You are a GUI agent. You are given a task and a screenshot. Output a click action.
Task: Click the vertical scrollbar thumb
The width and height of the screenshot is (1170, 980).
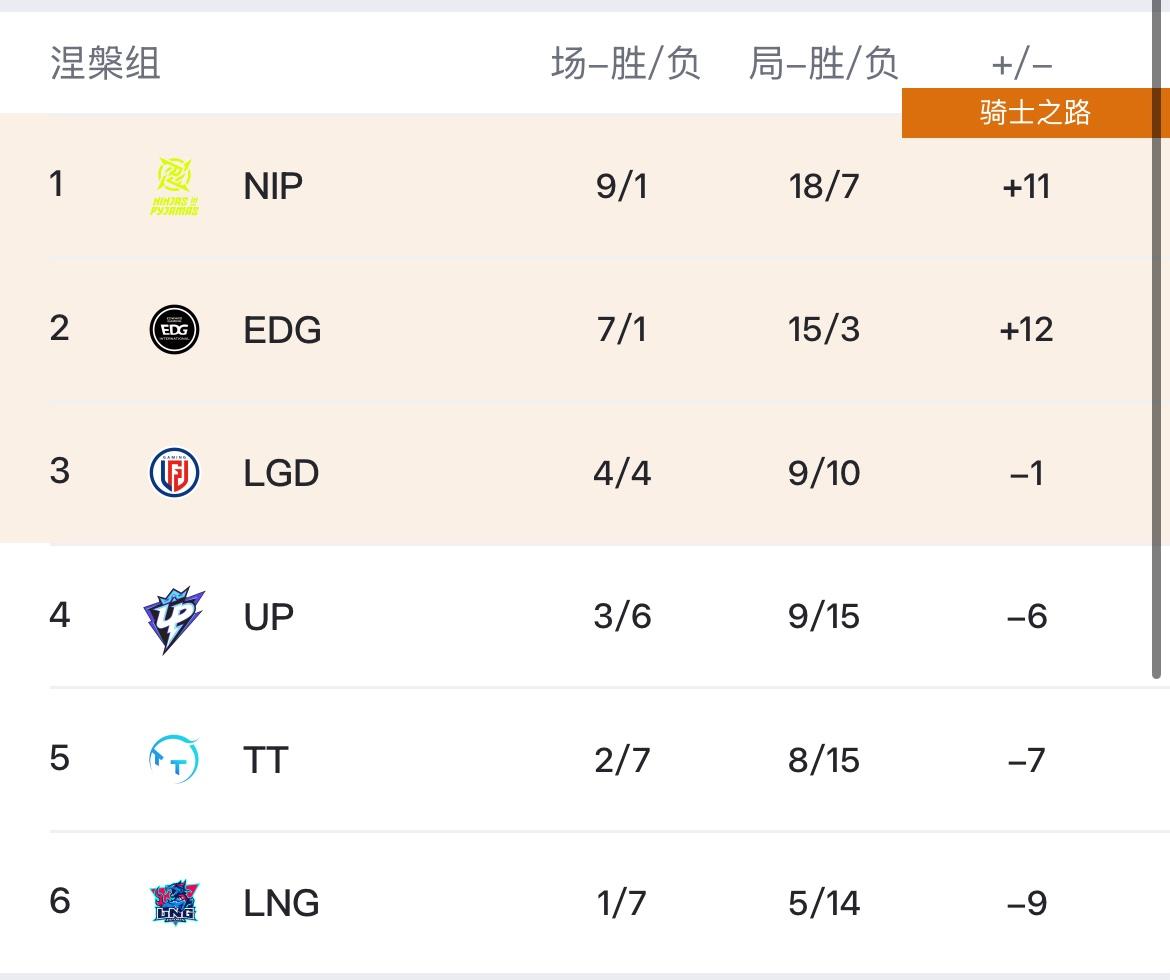click(x=1157, y=340)
